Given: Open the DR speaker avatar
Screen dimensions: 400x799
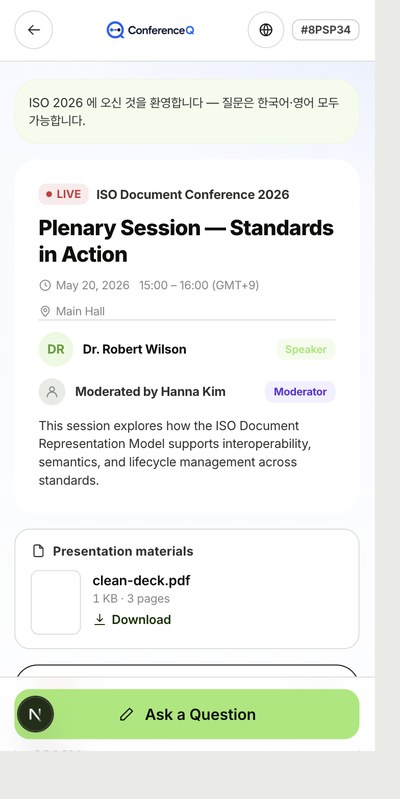Looking at the screenshot, I should pos(56,350).
